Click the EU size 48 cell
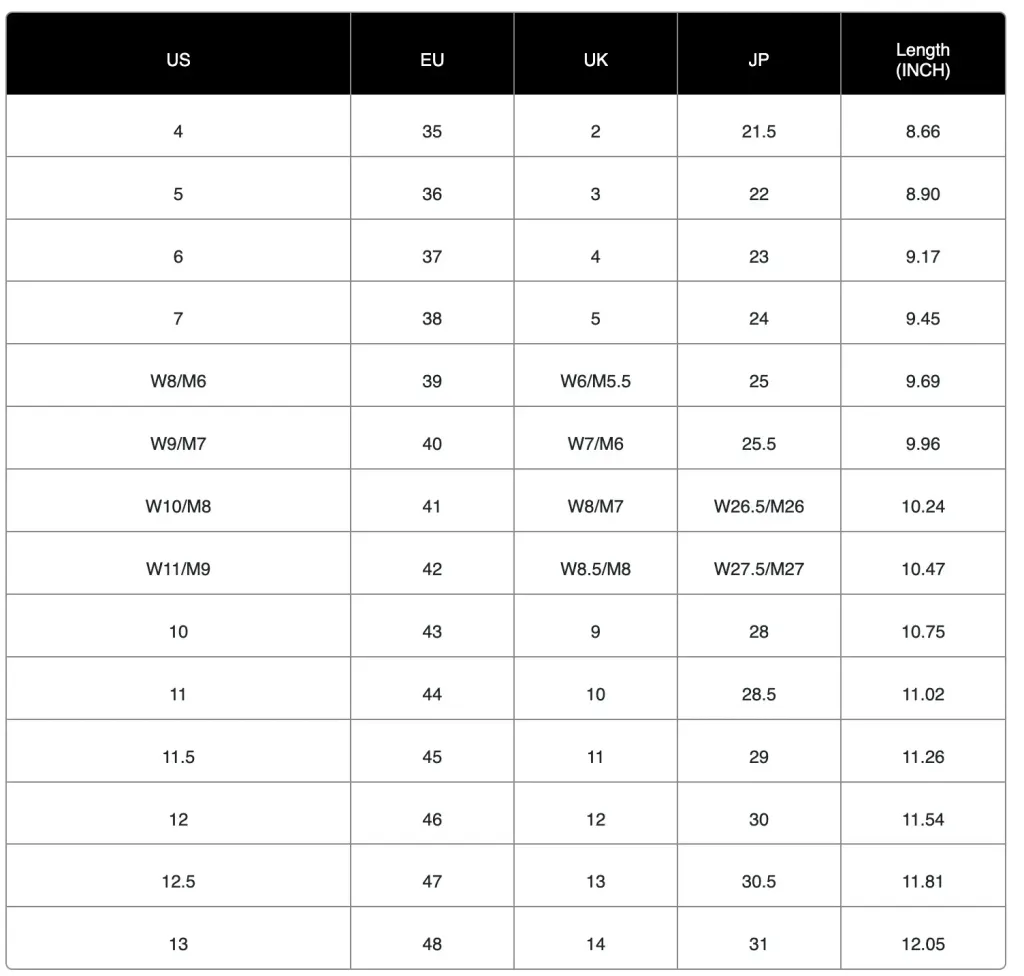 [x=432, y=944]
